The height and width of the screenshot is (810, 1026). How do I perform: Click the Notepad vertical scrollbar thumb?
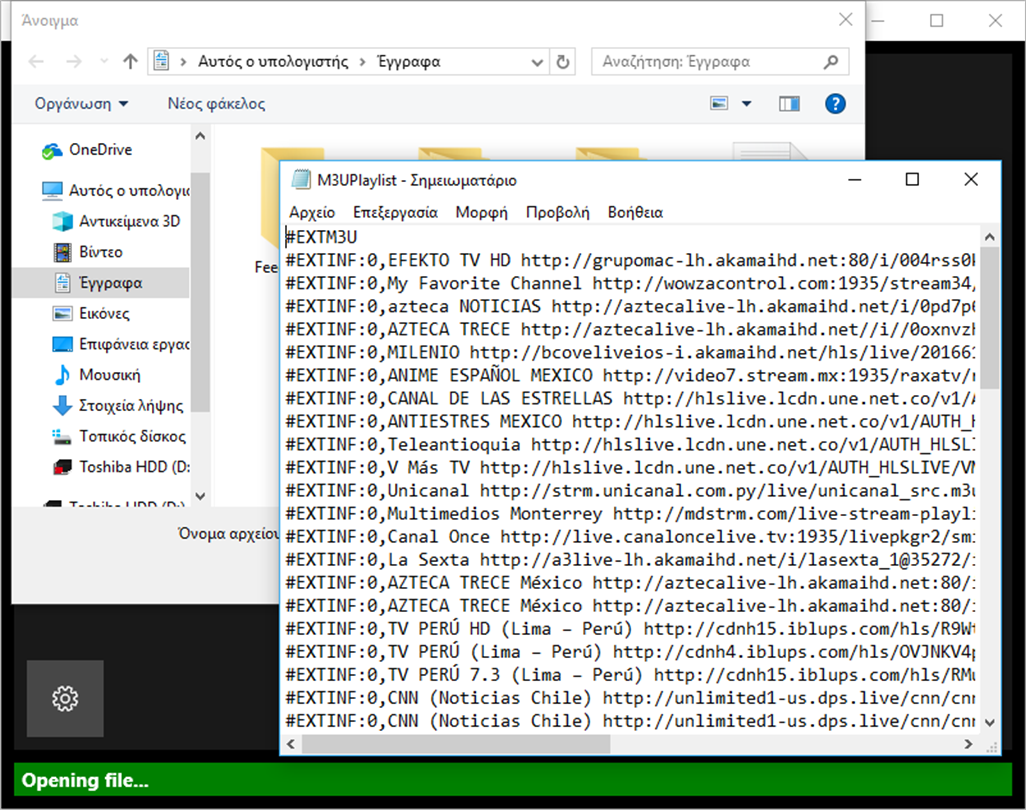[989, 318]
